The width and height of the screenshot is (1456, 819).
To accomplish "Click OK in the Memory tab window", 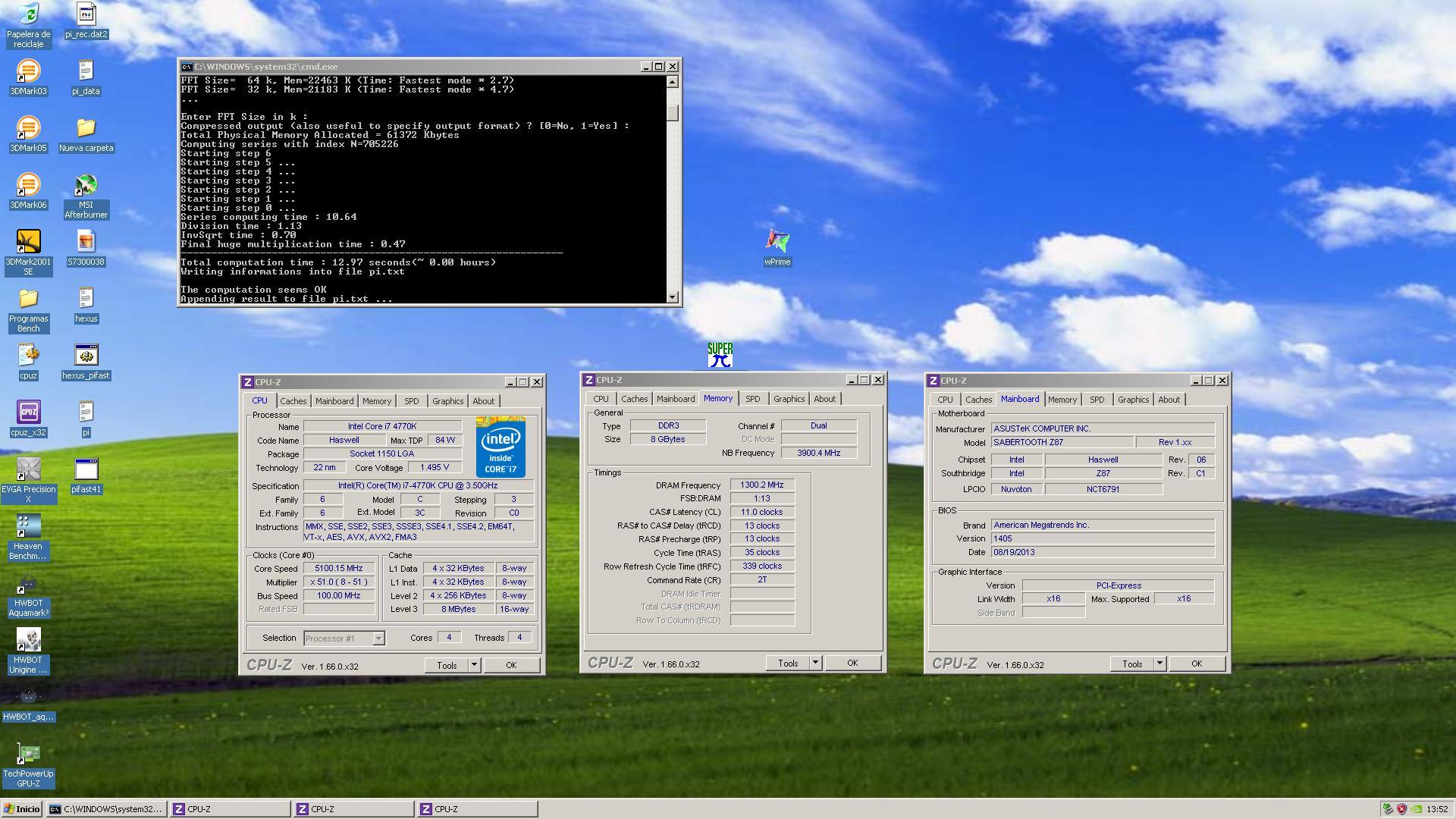I will pyautogui.click(x=852, y=663).
